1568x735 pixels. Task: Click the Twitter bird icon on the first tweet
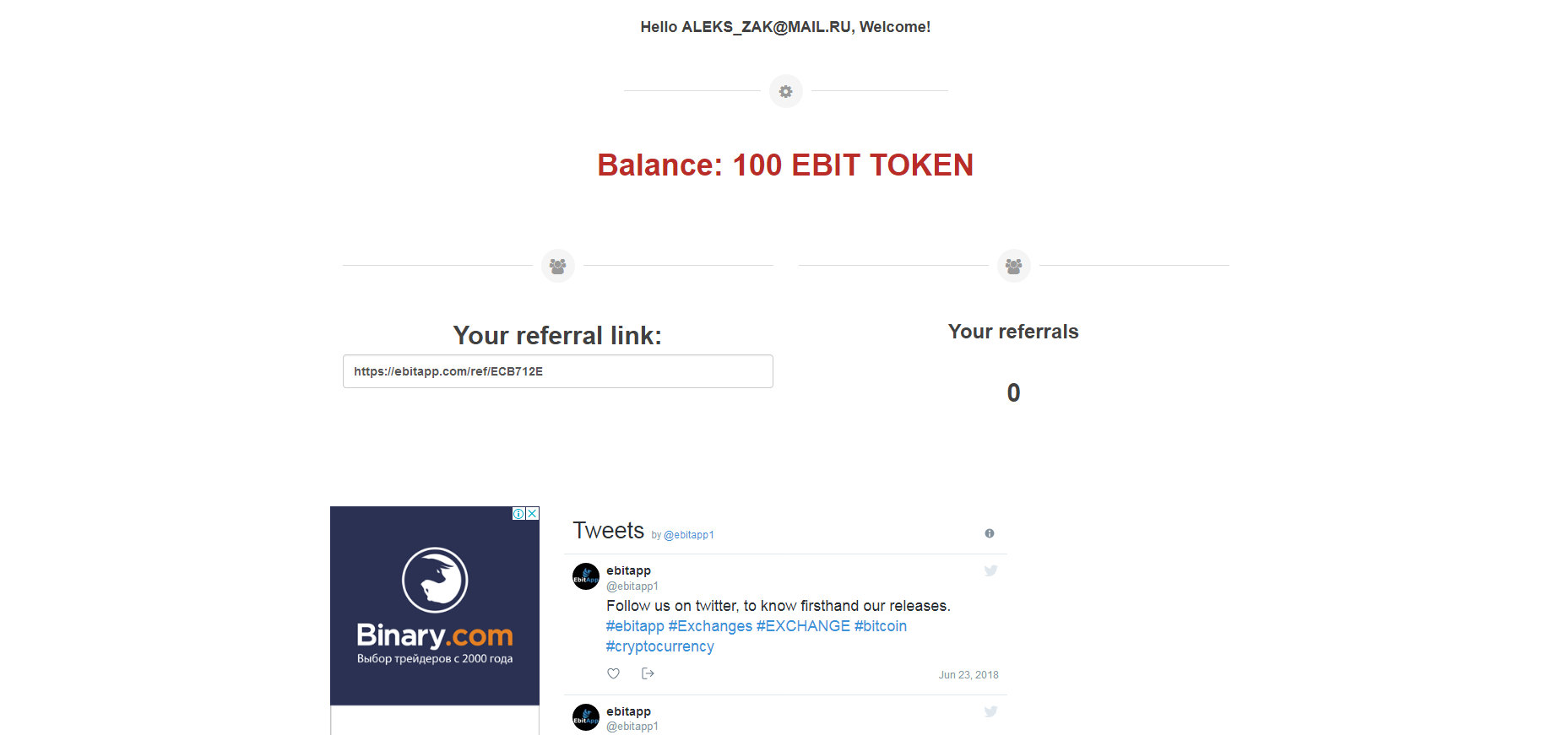pyautogui.click(x=990, y=570)
